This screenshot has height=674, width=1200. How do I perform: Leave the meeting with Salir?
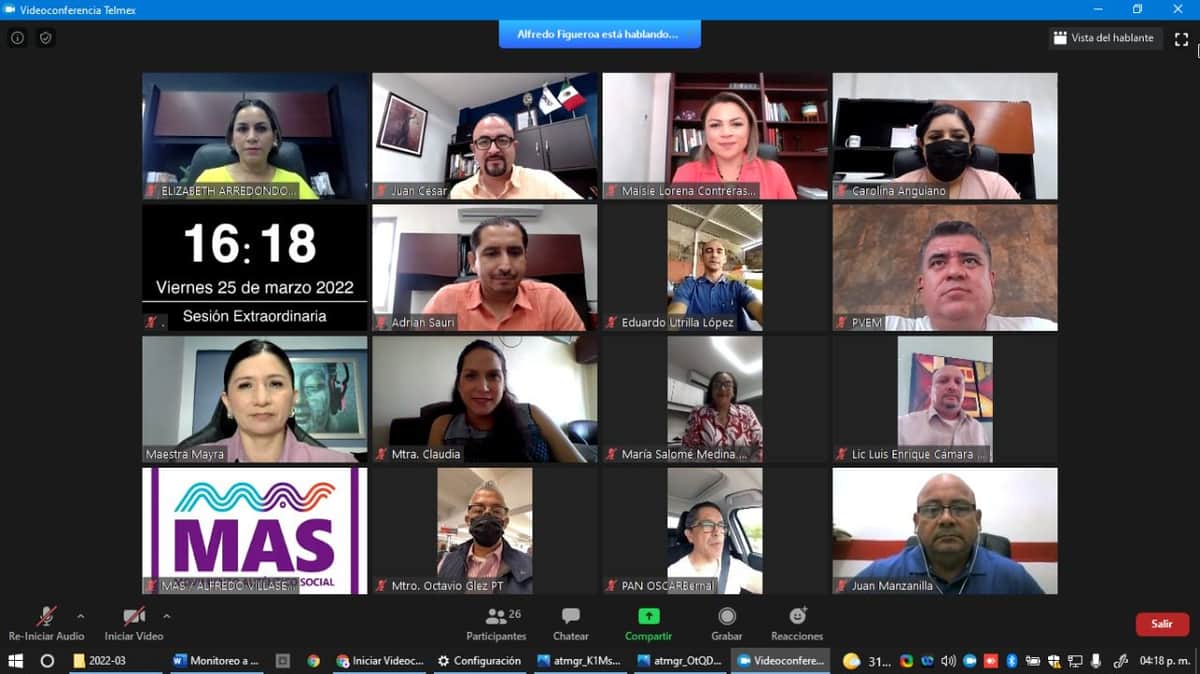1161,623
